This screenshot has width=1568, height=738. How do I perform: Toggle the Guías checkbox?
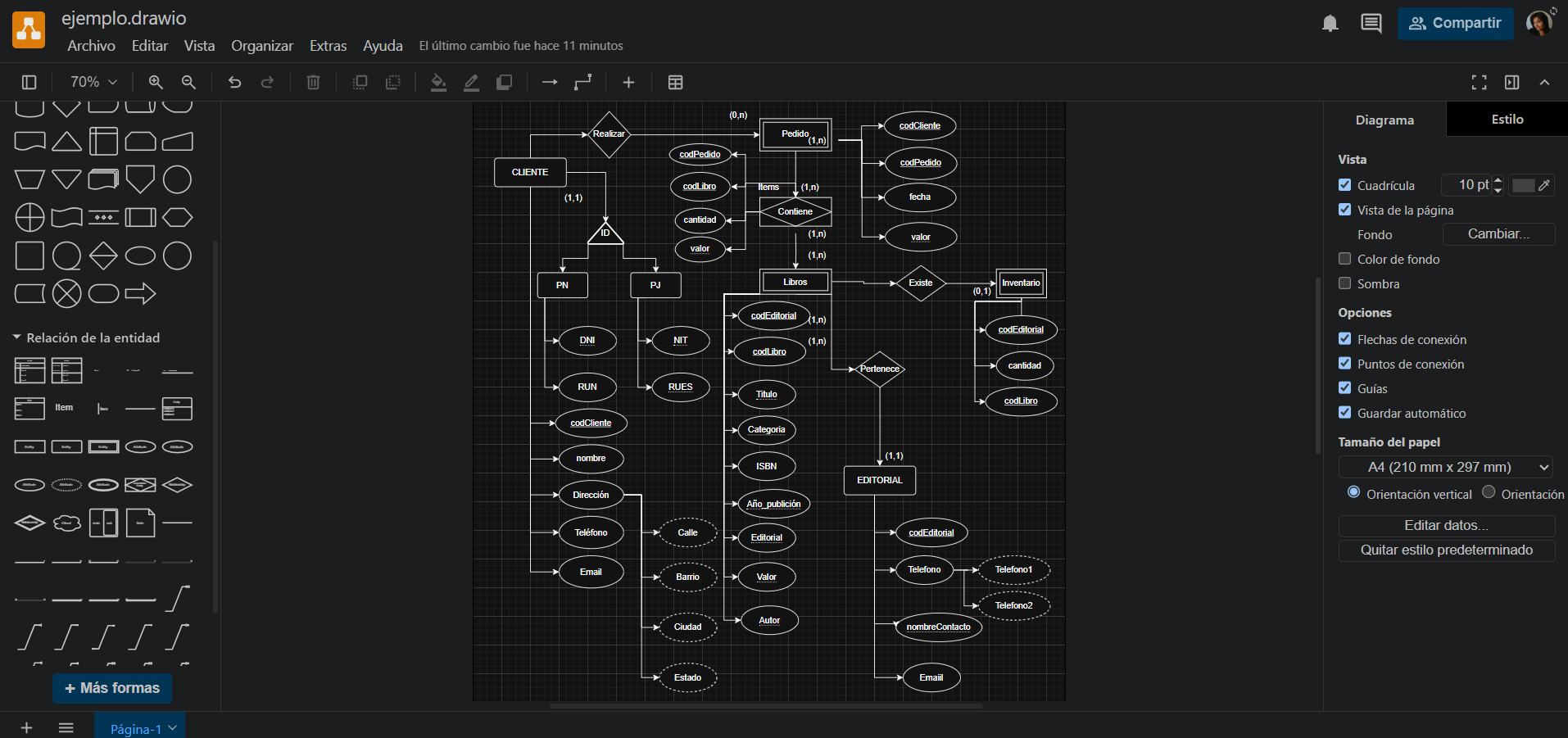tap(1344, 388)
